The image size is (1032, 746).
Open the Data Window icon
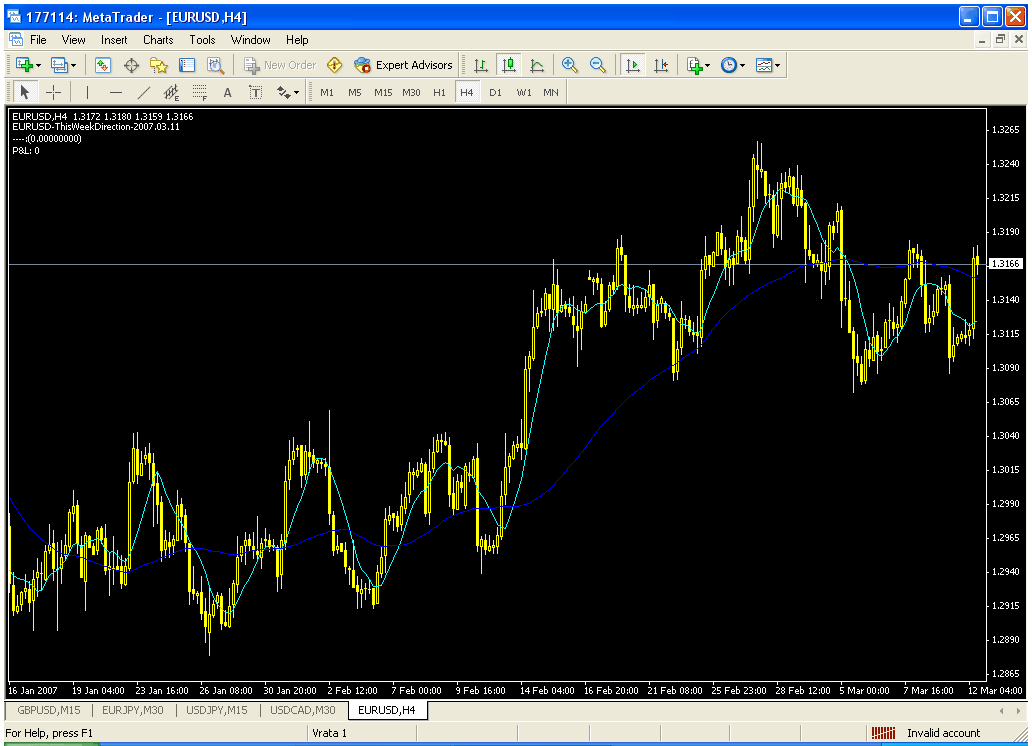pos(131,65)
